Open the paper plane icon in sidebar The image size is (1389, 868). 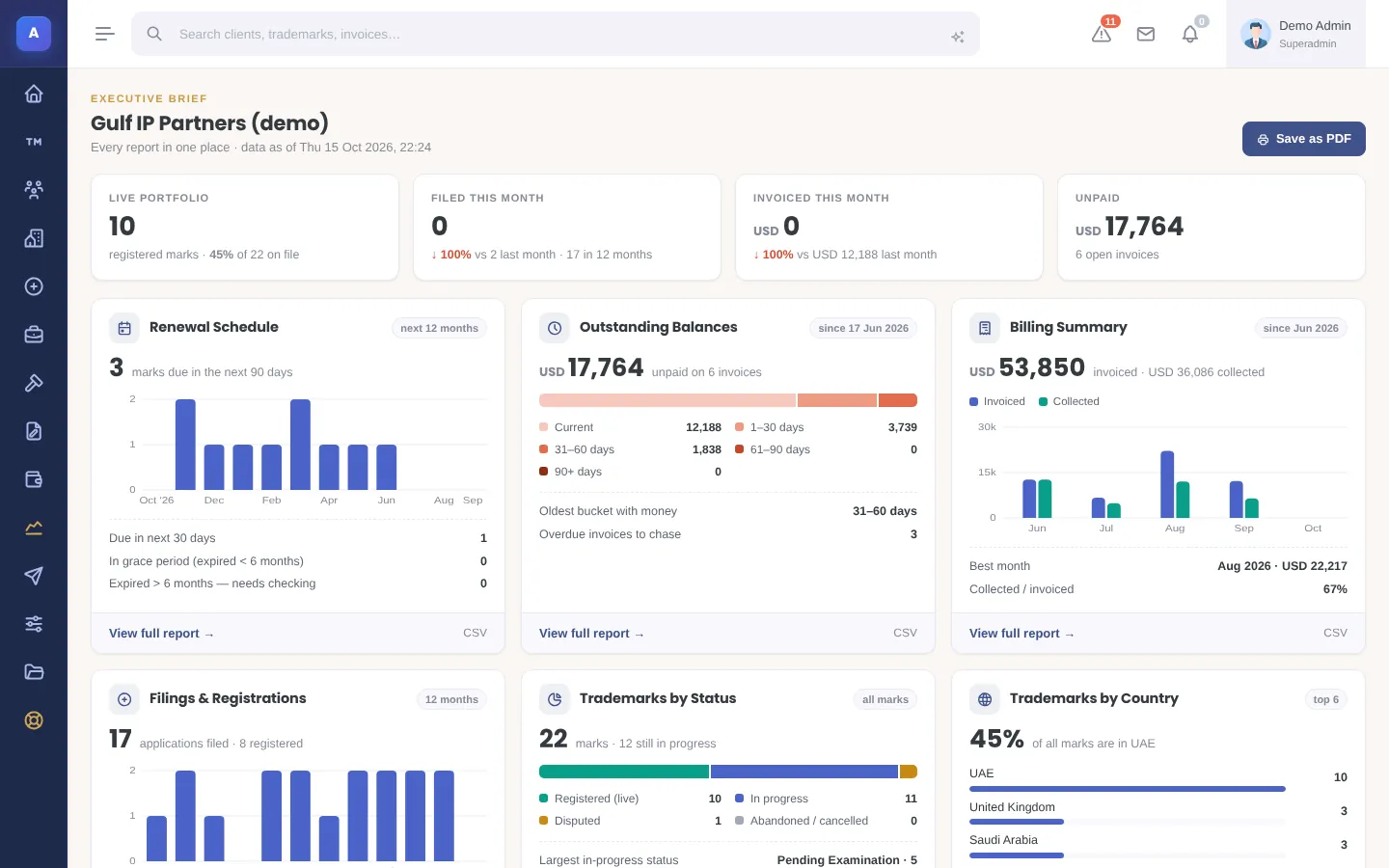click(x=34, y=576)
